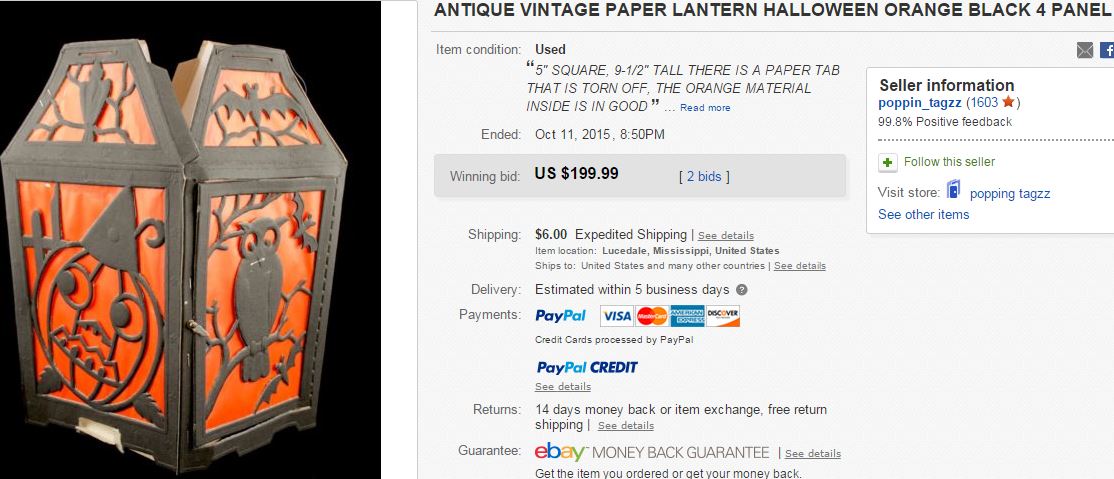The width and height of the screenshot is (1114, 479).
Task: Click the delivery estimate help icon
Action: tap(742, 290)
